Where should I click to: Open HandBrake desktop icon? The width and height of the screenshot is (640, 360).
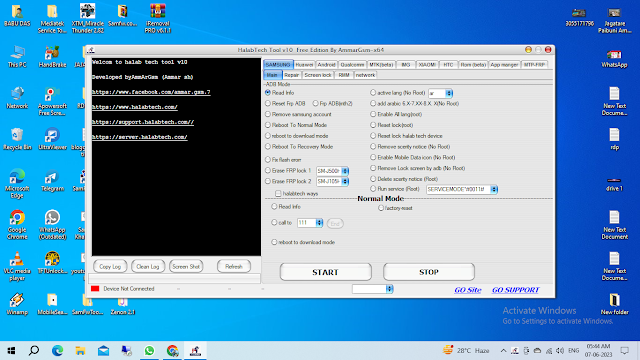pyautogui.click(x=52, y=57)
